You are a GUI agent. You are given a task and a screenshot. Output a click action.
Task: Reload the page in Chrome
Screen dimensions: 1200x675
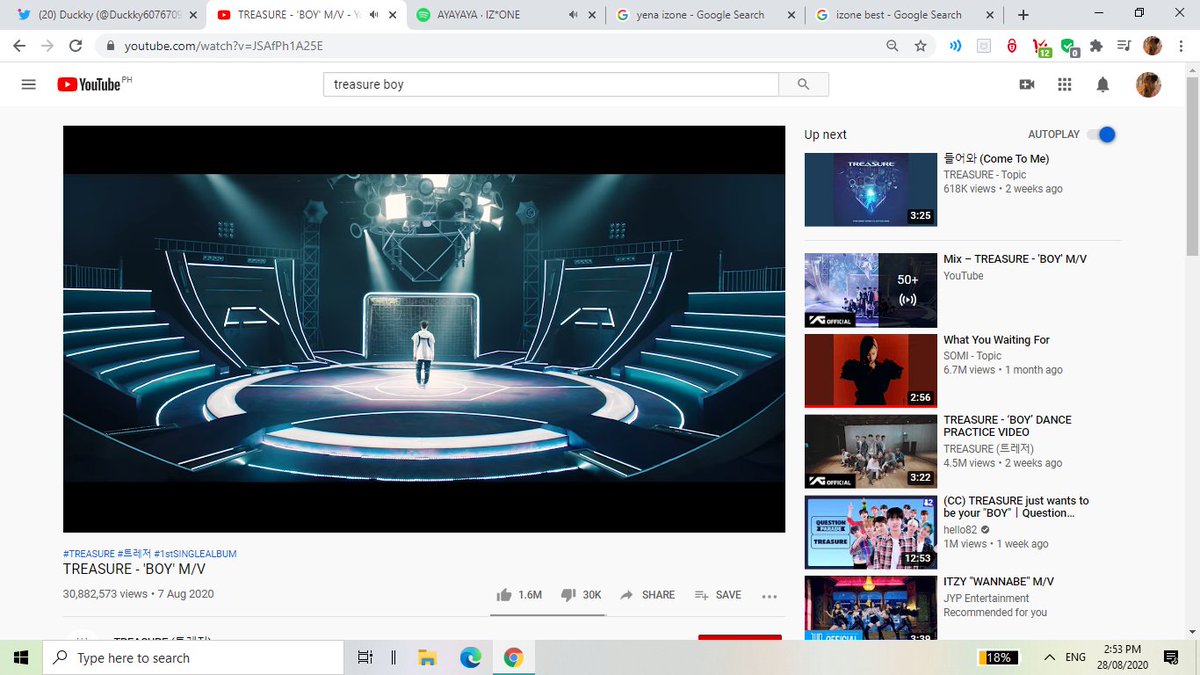[75, 46]
